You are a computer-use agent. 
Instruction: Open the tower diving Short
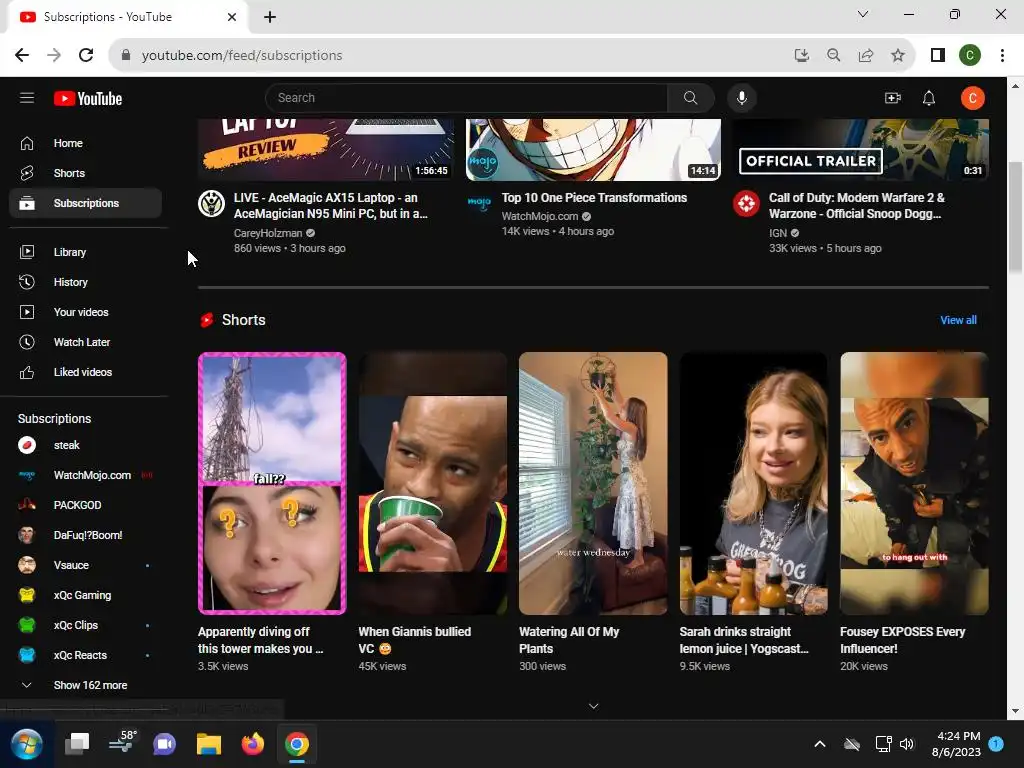pos(272,483)
